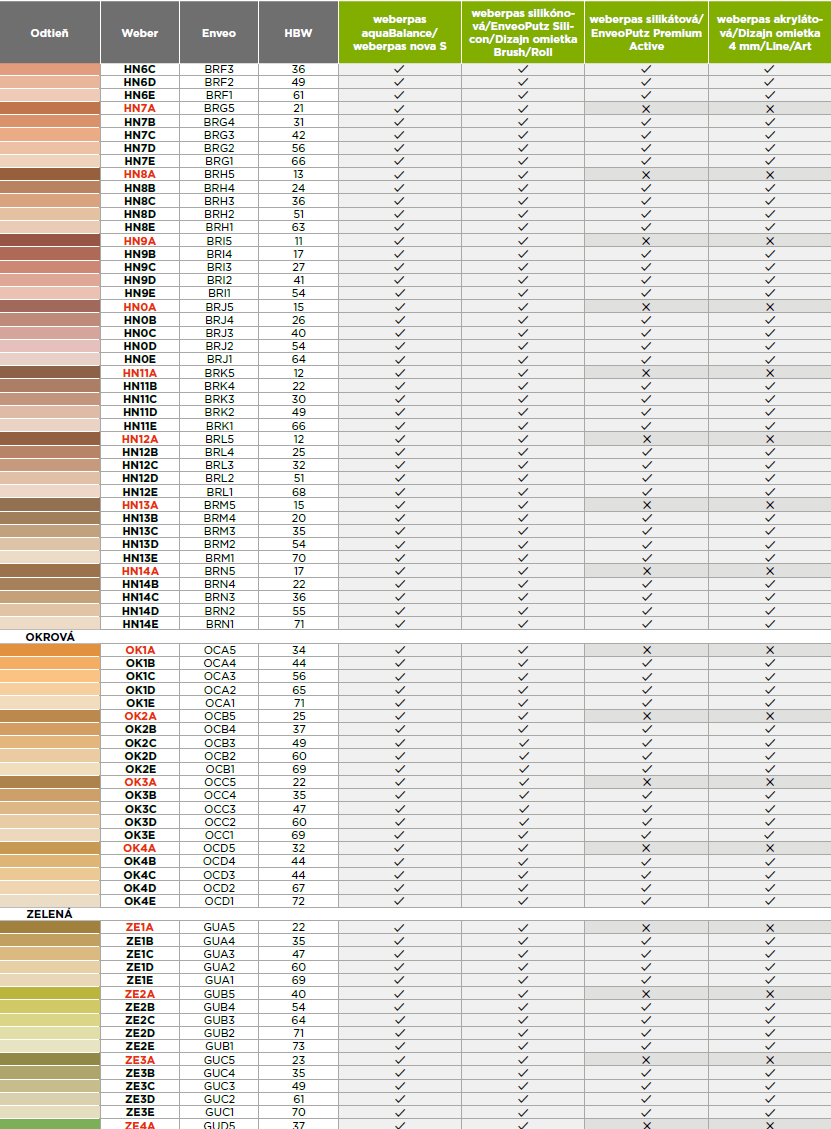Screen dimensions: 831x1129
Task: Click the HN6E shade code
Action: click(x=140, y=95)
